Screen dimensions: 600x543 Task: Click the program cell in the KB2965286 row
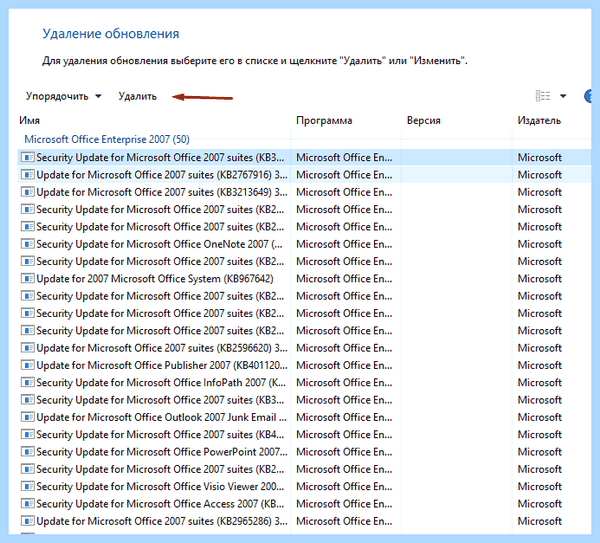click(344, 521)
